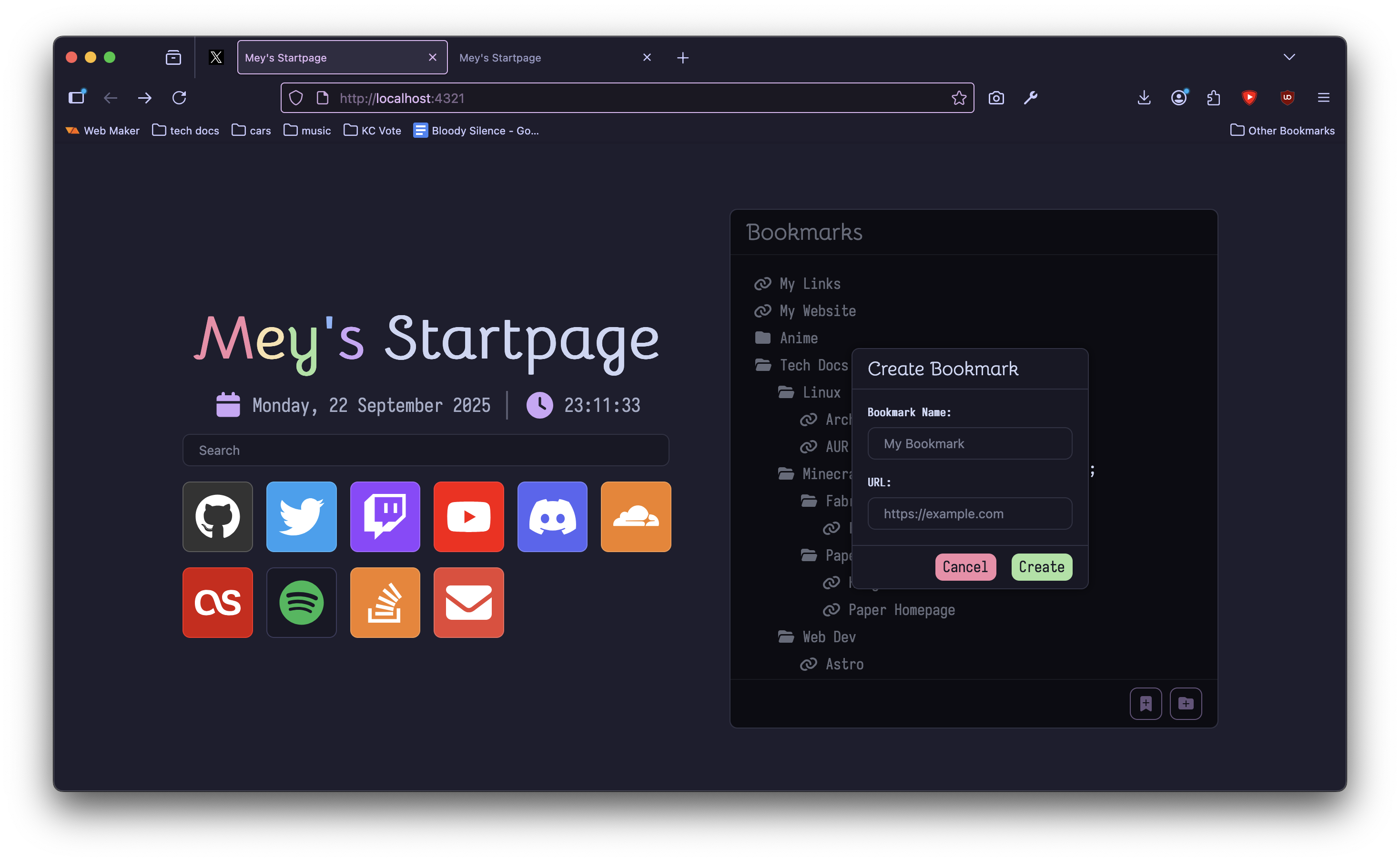The height and width of the screenshot is (862, 1400).
Task: Open the Cloudflare quick link
Action: (x=635, y=516)
